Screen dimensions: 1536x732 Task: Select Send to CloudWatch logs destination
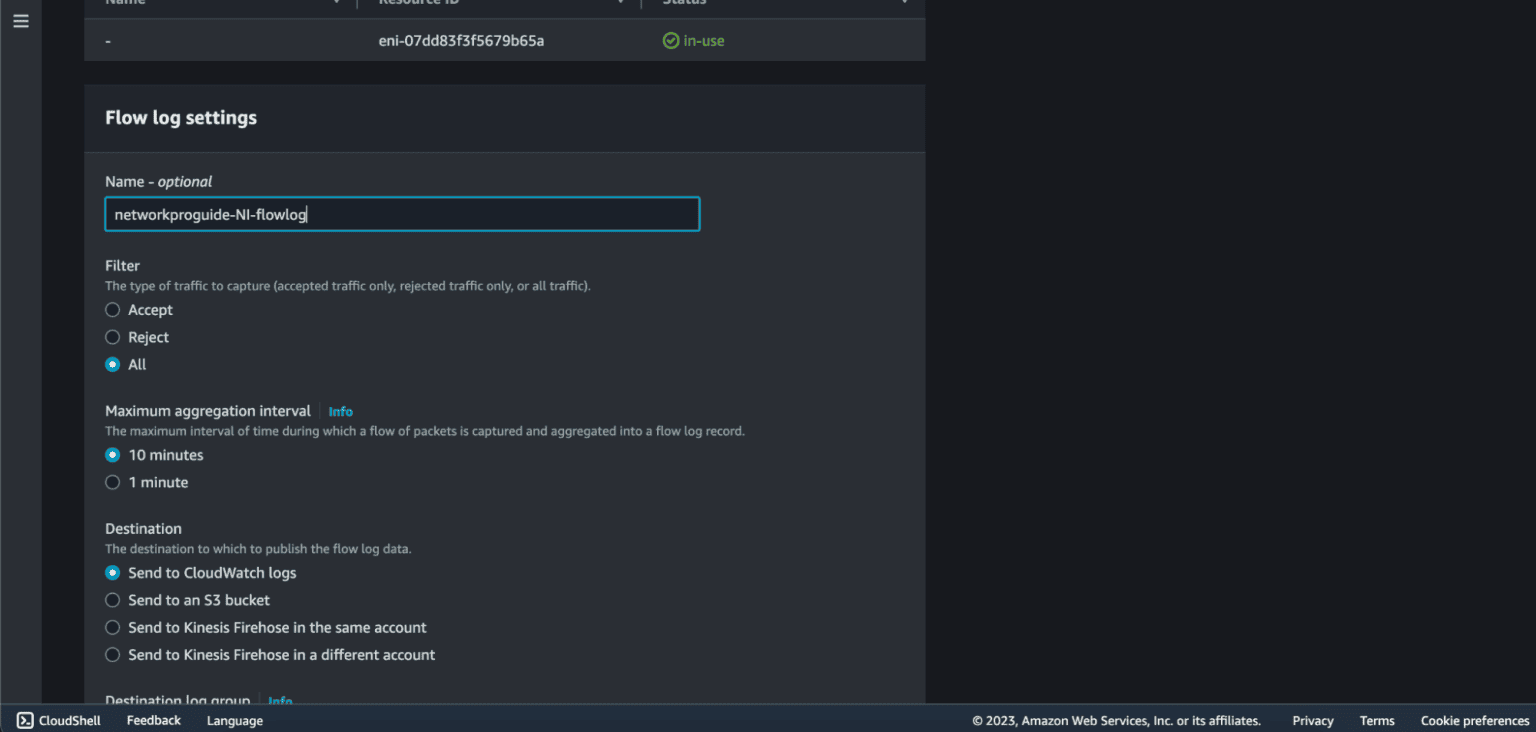click(x=113, y=573)
